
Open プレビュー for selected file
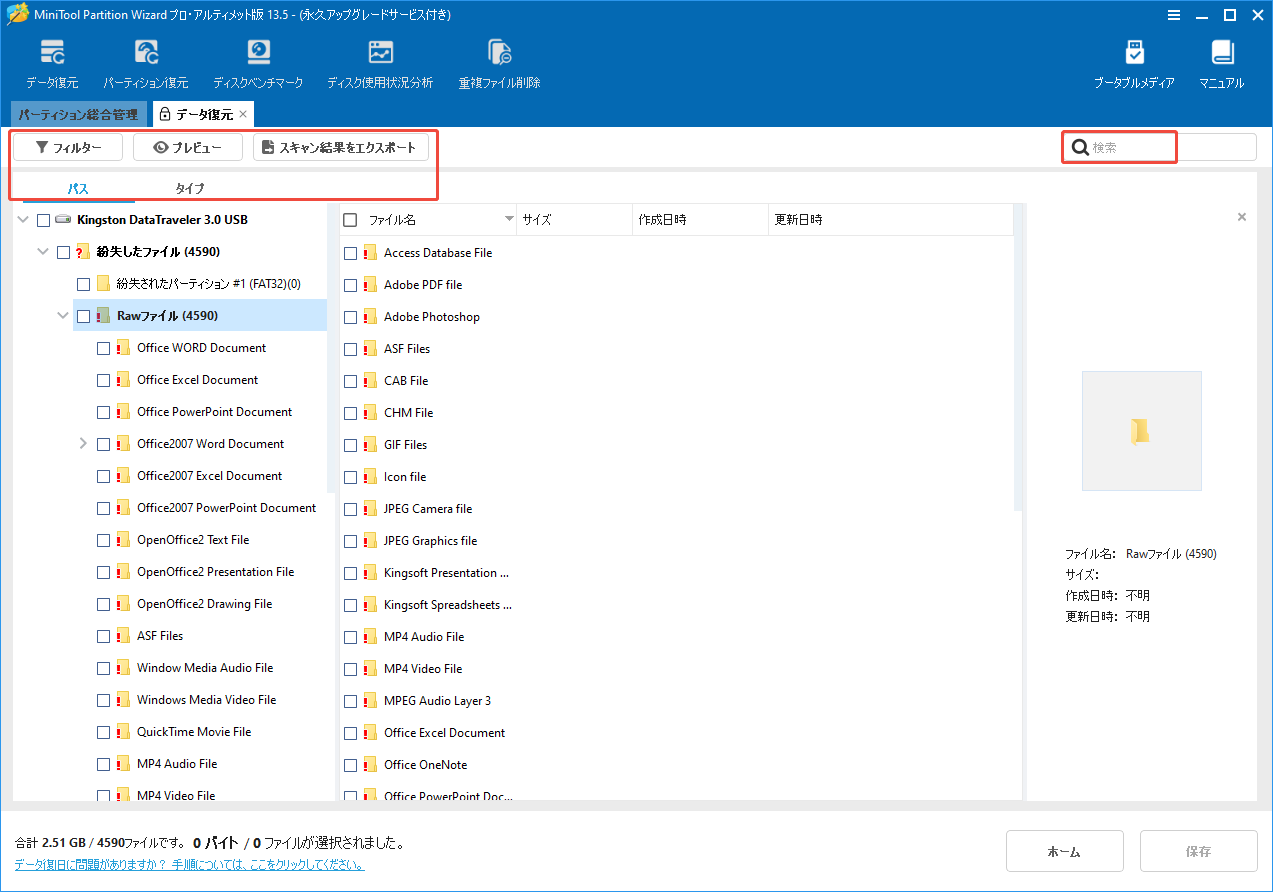tap(187, 146)
